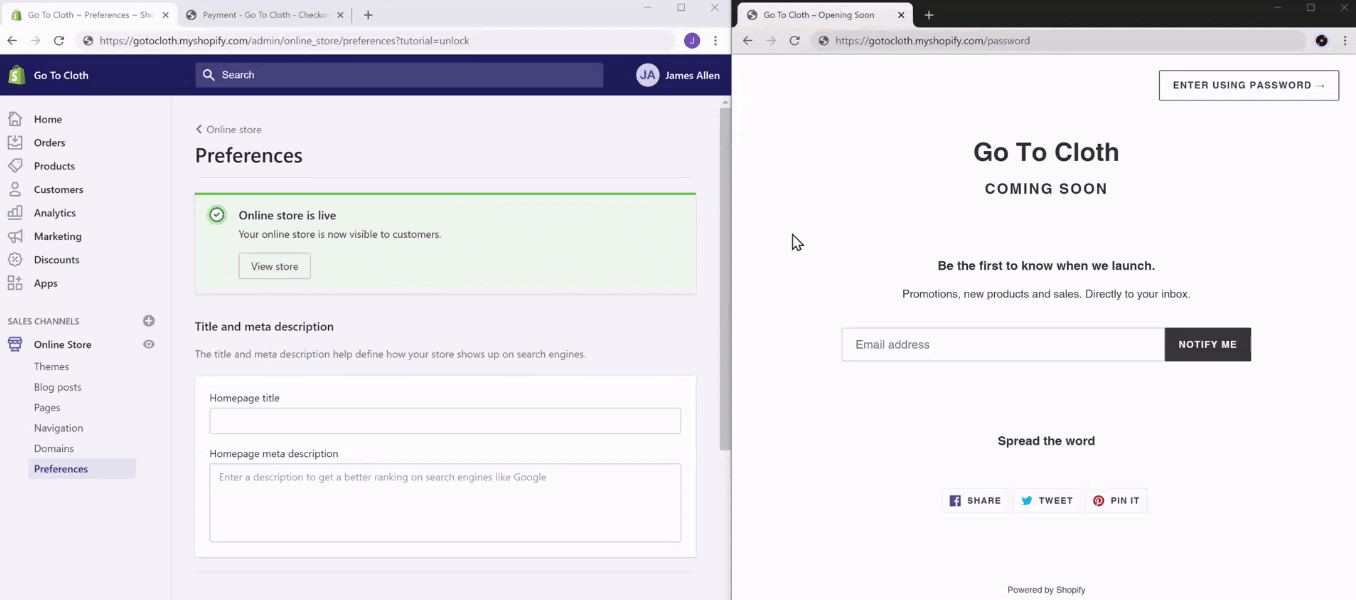Click the Analytics bar chart icon
The height and width of the screenshot is (600, 1356).
[15, 213]
